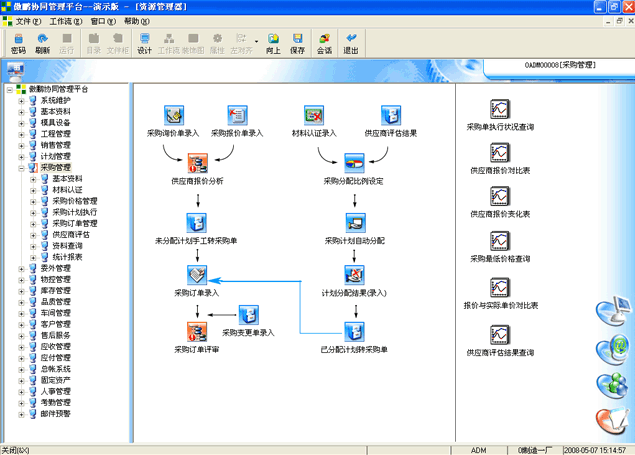The width and height of the screenshot is (635, 455).
Task: Open the 计划分配结果(录入) icon
Action: 353,274
